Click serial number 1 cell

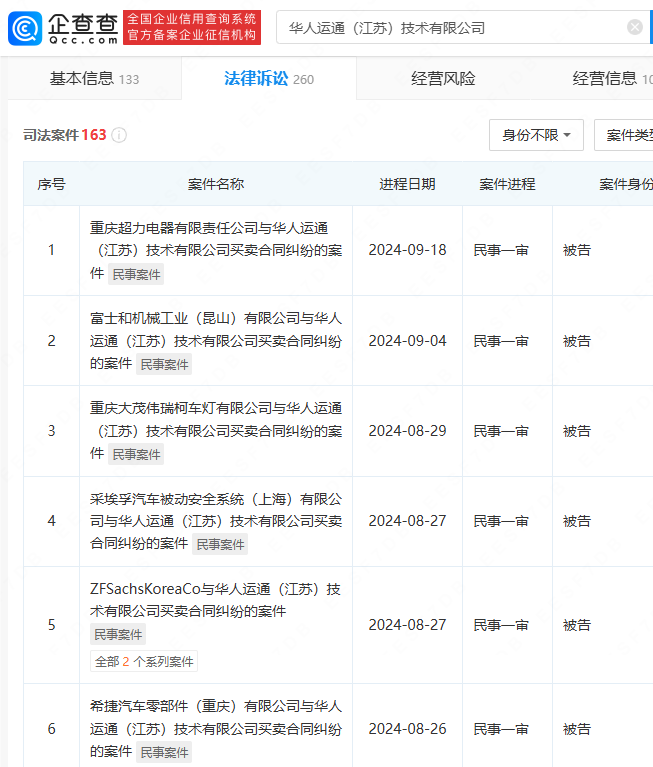click(x=51, y=250)
